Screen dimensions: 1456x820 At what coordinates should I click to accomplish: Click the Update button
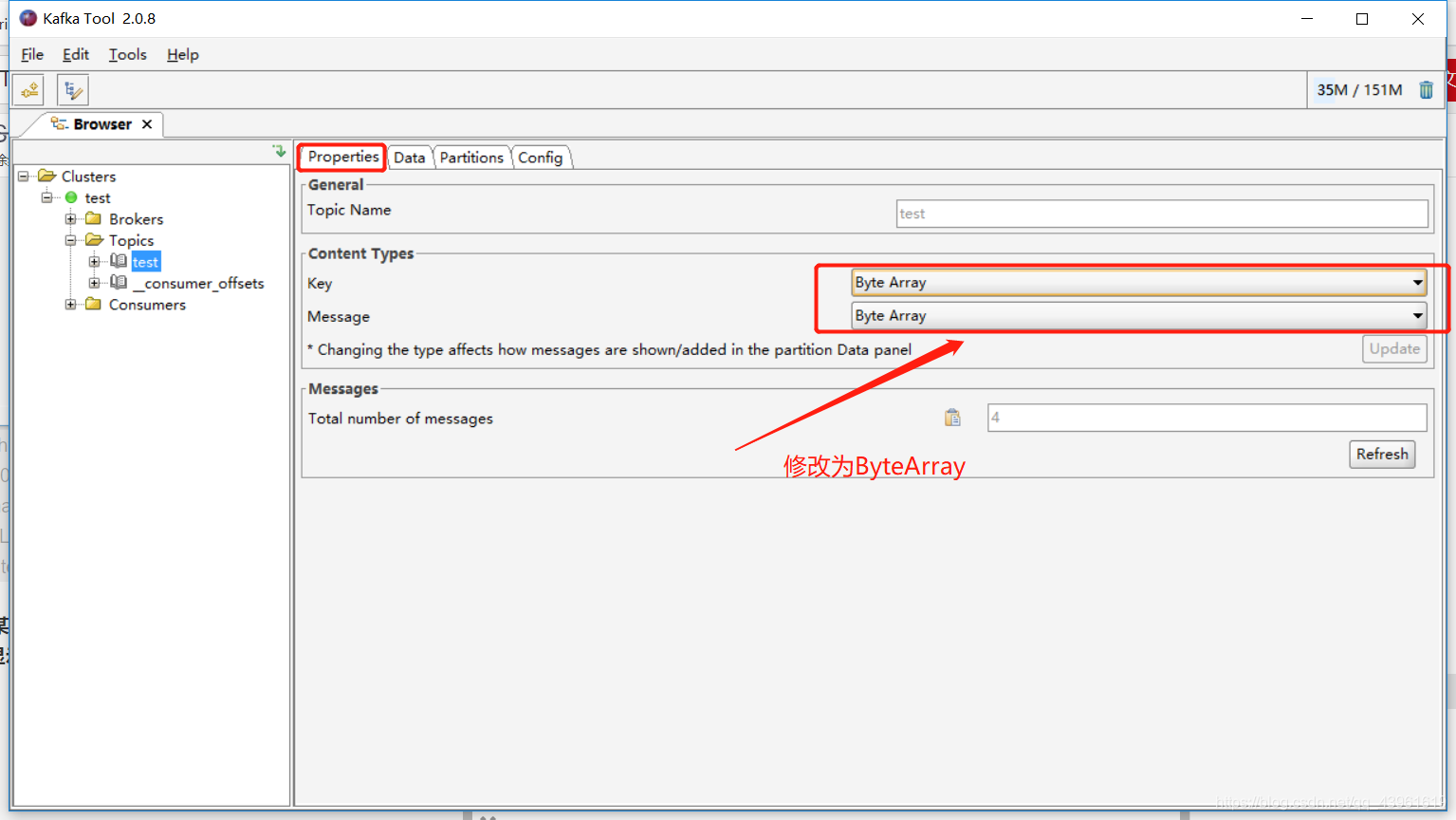click(x=1394, y=348)
